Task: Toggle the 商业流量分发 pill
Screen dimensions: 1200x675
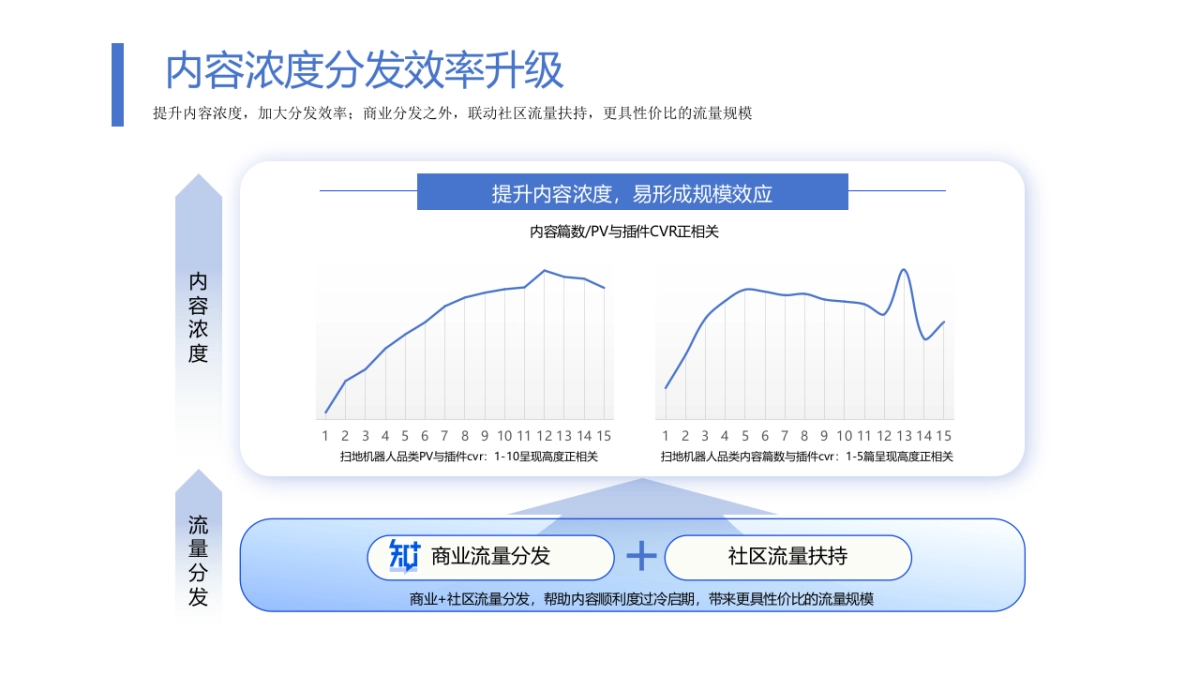Action: (490, 557)
